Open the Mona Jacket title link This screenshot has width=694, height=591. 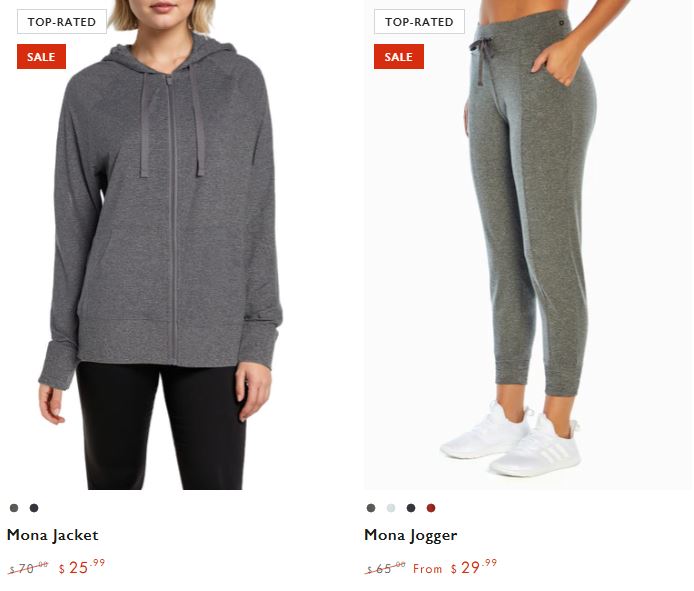tap(53, 535)
